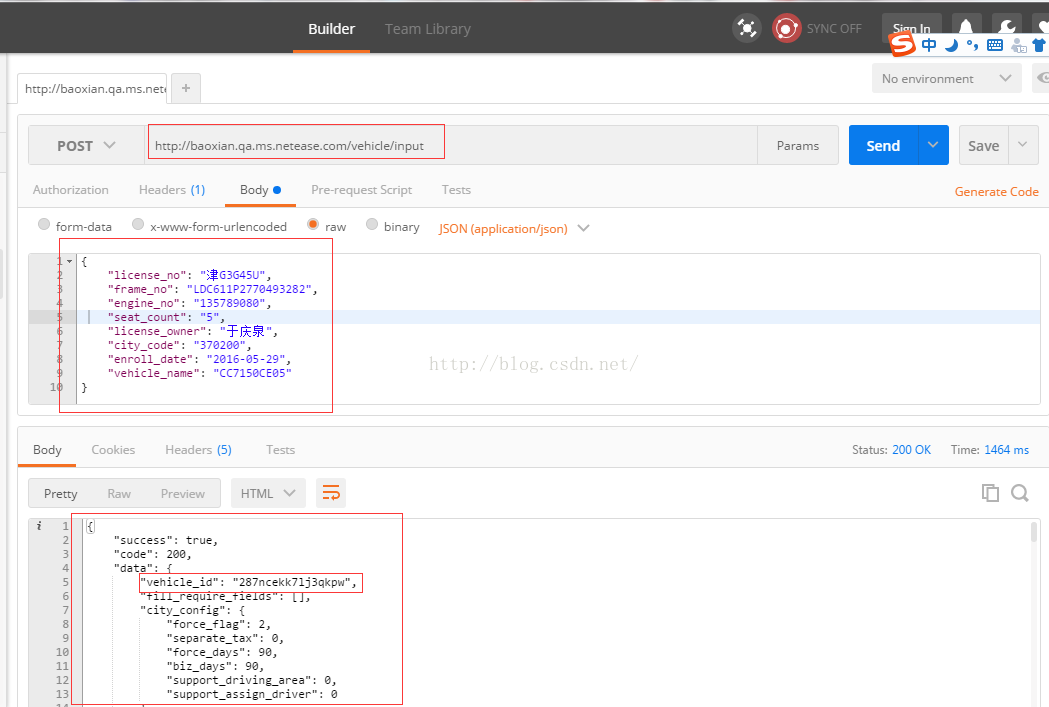Click the red sync status icon

coord(786,28)
